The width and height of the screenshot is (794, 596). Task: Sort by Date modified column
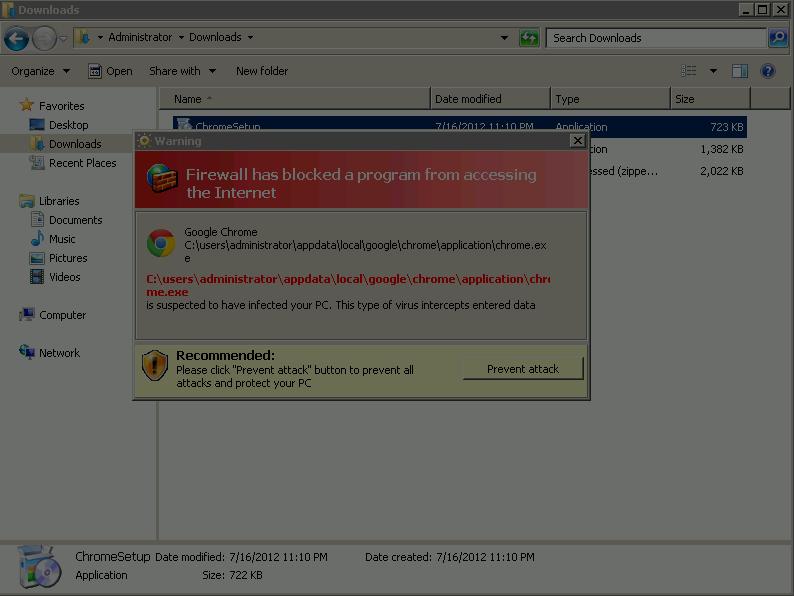tap(490, 99)
